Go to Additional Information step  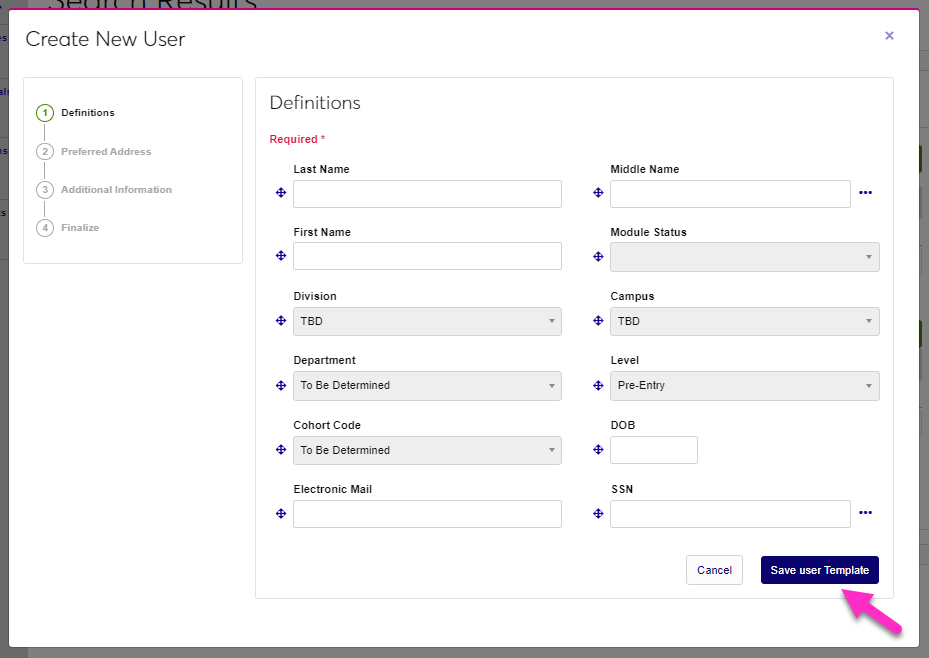point(116,190)
